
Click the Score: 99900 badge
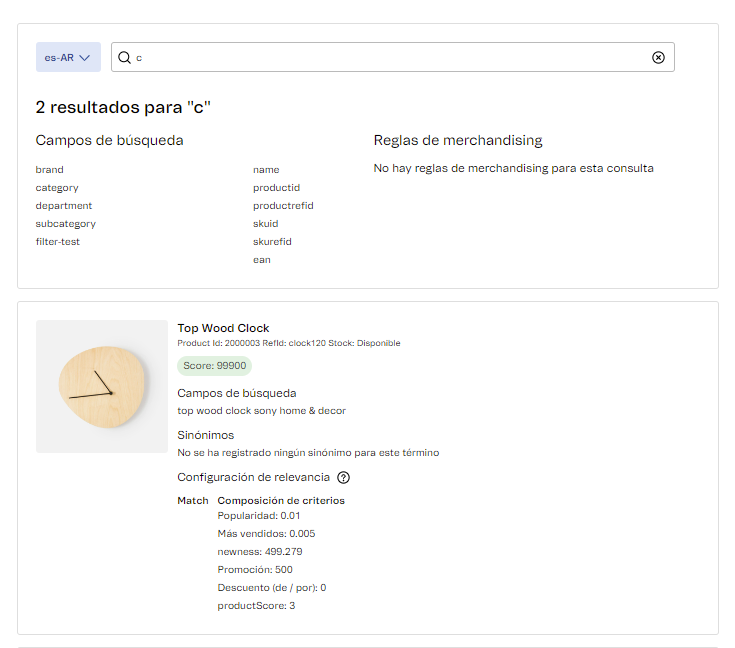214,366
